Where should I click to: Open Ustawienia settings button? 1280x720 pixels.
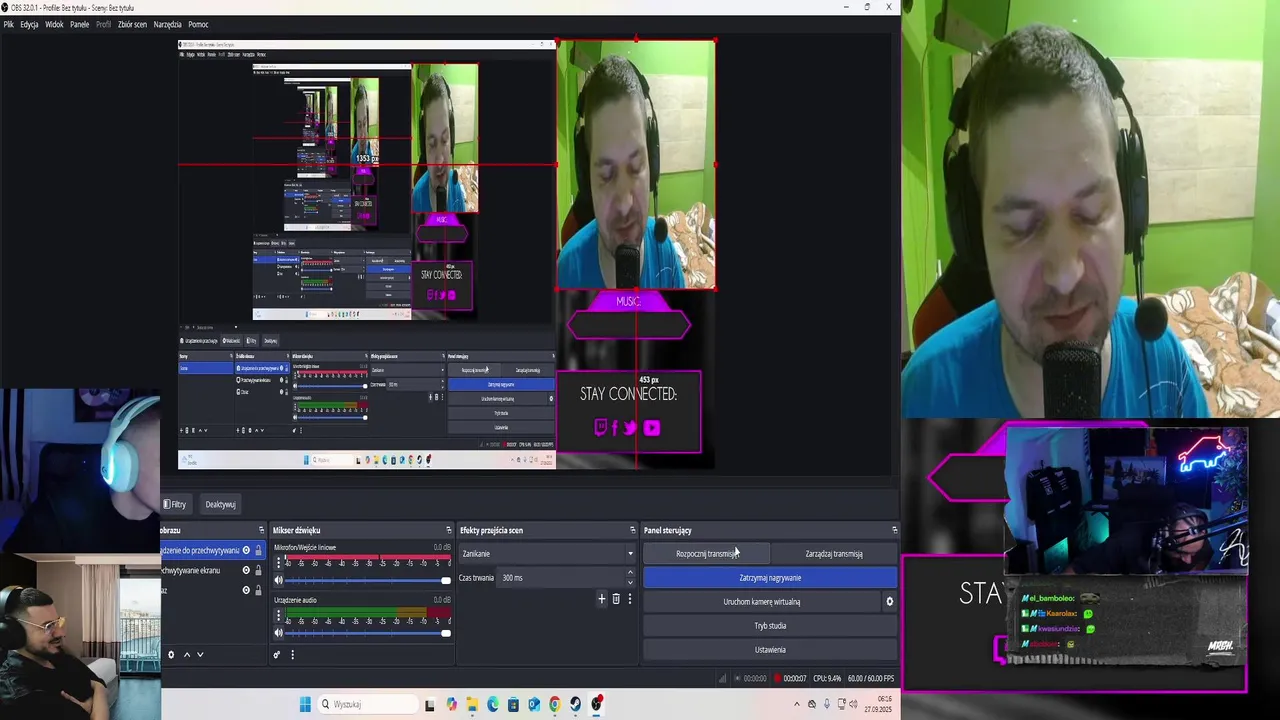(770, 650)
